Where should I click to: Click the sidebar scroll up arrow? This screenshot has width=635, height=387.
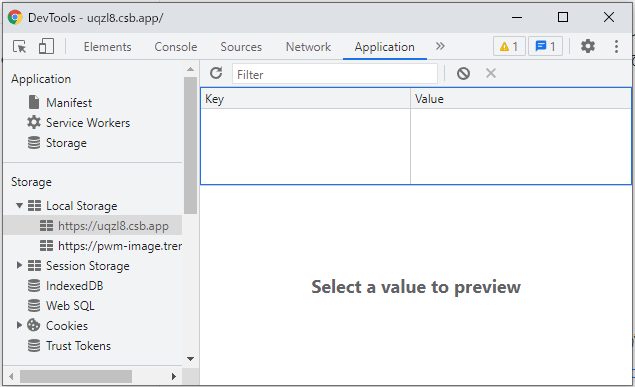pos(190,70)
